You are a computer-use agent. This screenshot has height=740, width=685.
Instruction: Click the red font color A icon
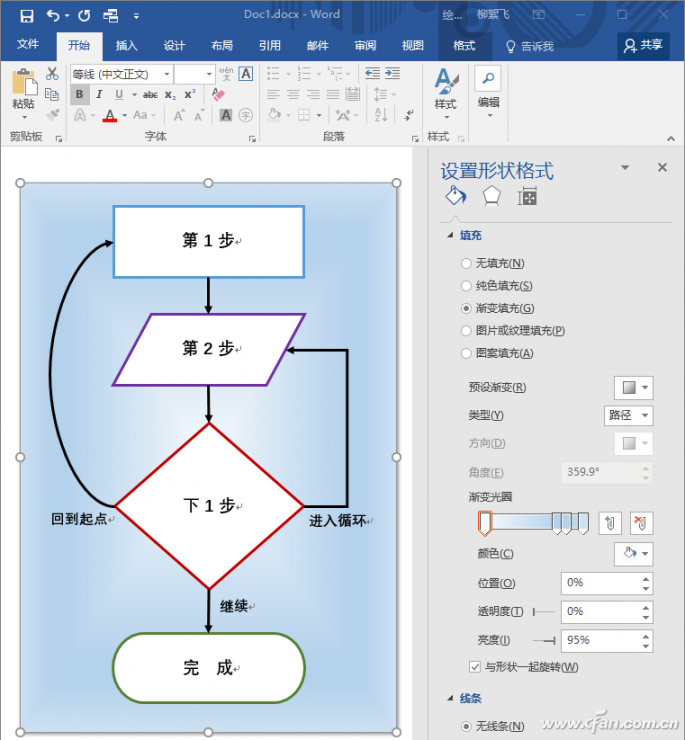click(x=110, y=115)
